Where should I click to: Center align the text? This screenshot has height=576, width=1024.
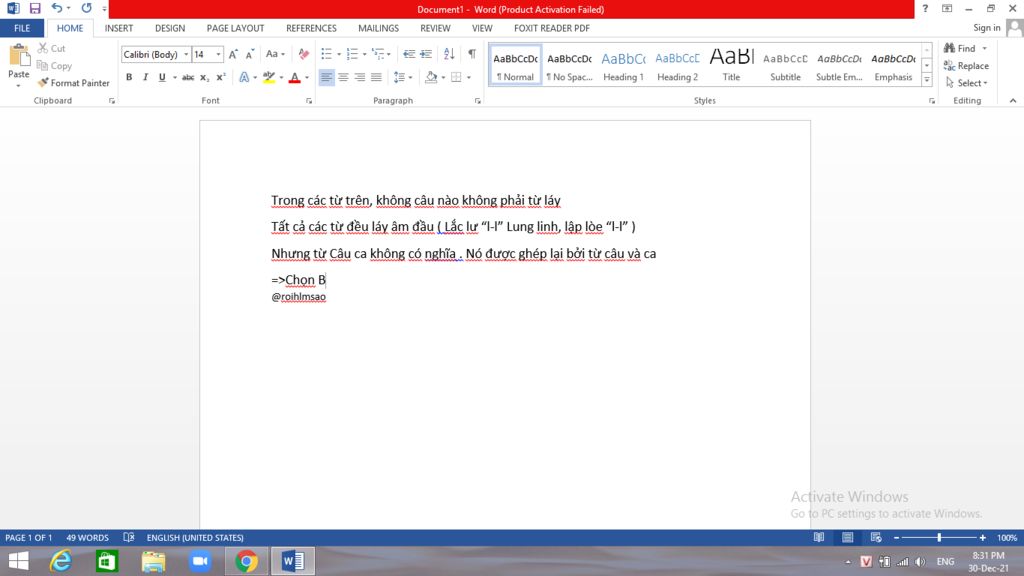click(x=343, y=77)
